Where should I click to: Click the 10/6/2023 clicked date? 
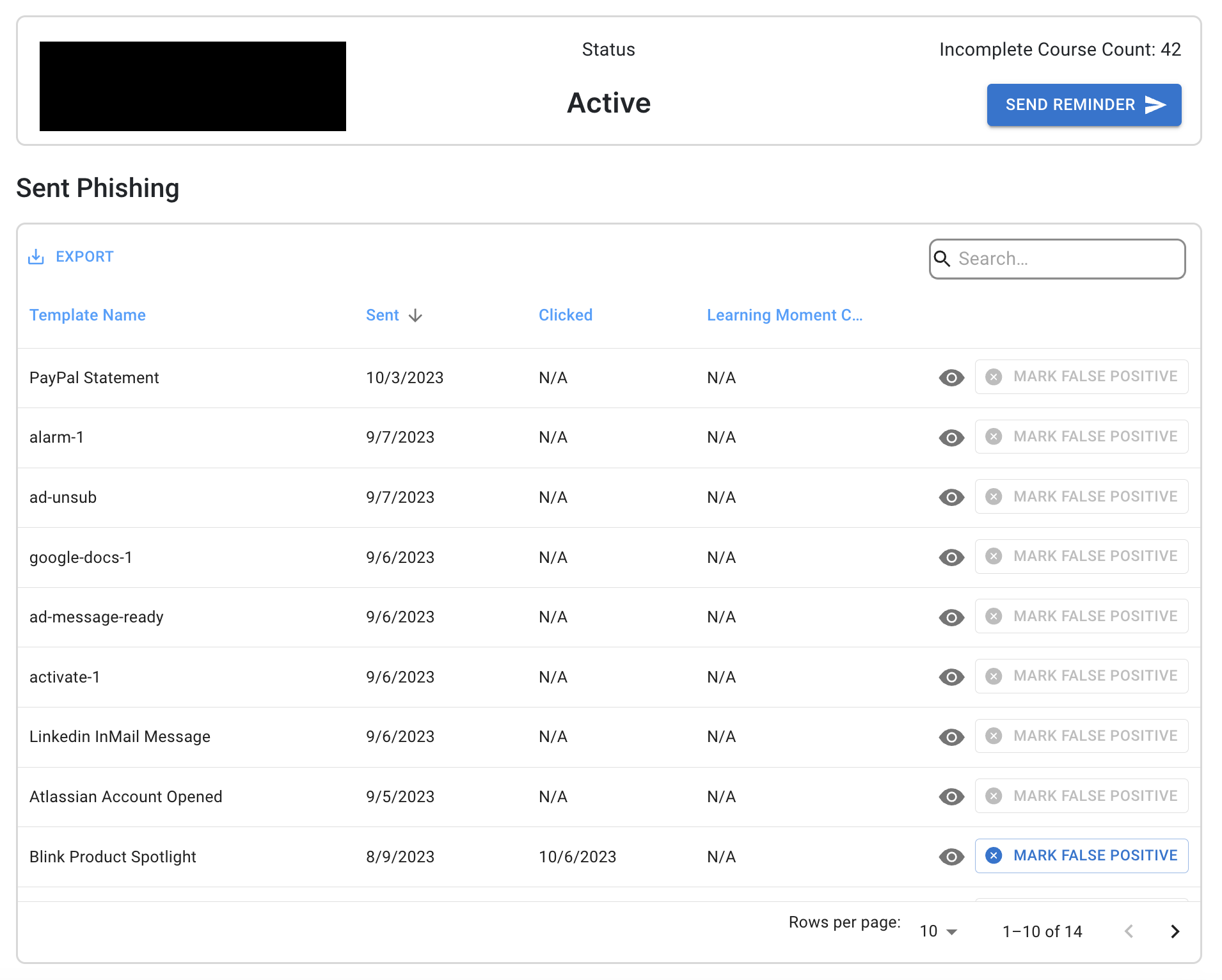(x=577, y=857)
